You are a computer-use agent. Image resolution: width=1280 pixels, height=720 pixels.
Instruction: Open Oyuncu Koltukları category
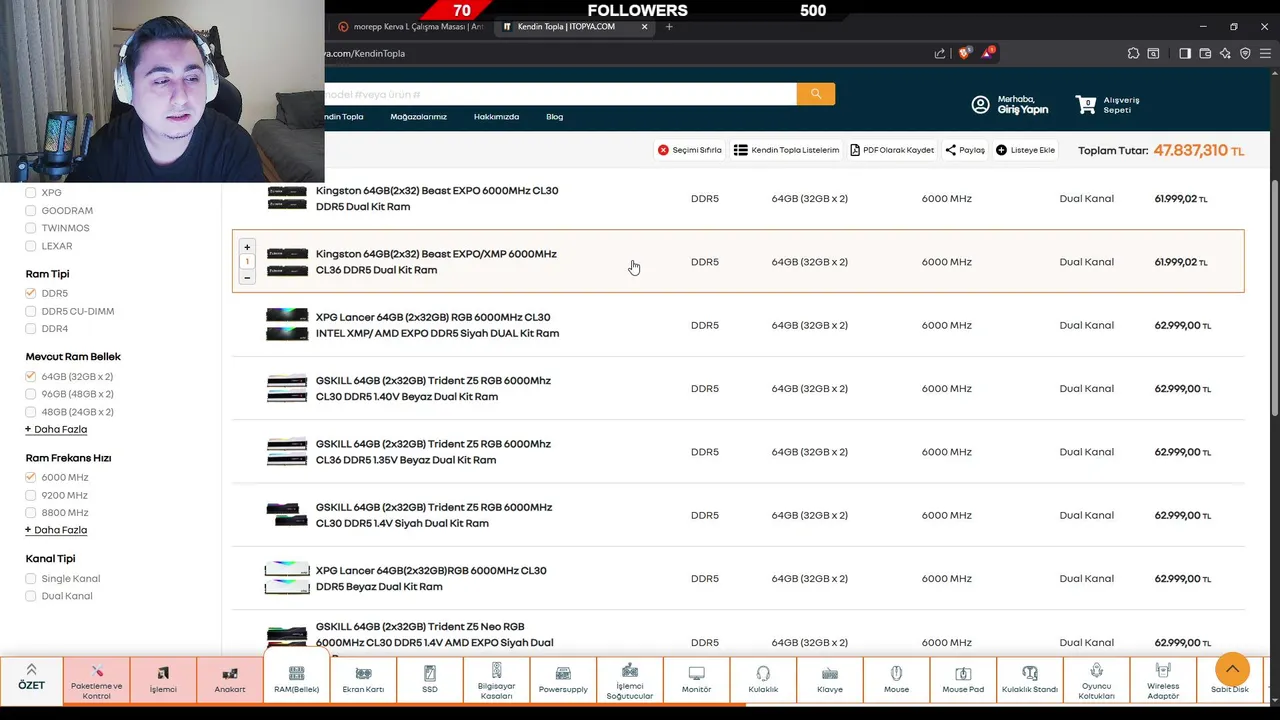(1096, 680)
